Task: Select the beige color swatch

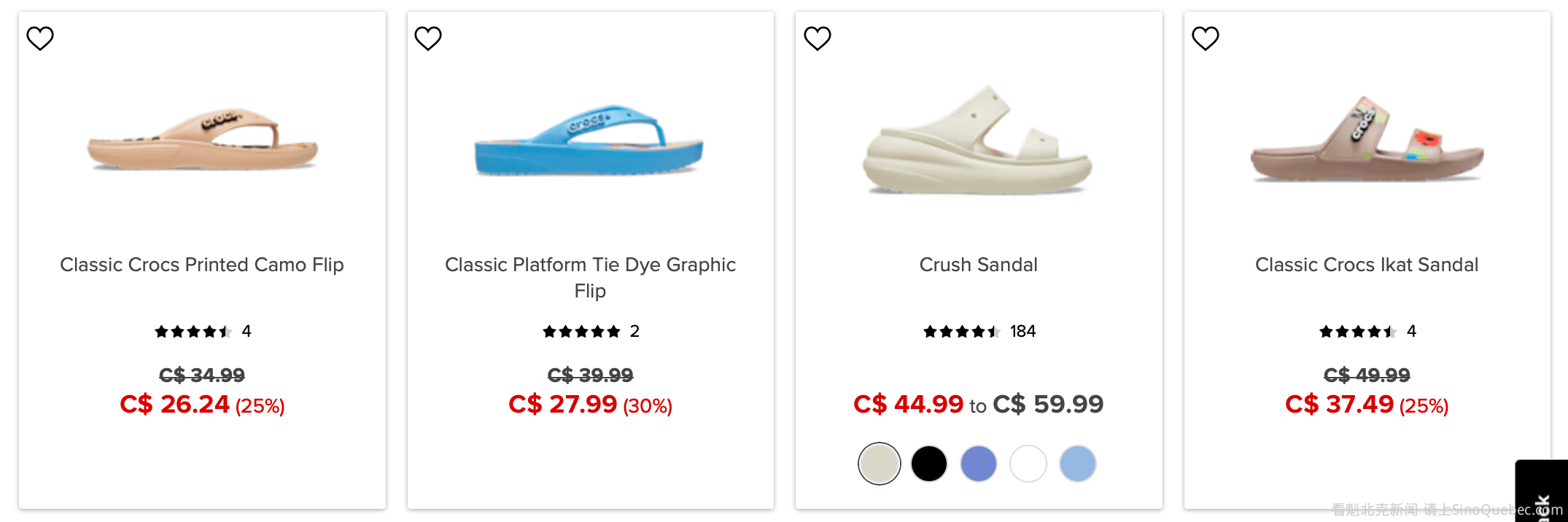Action: click(x=879, y=464)
